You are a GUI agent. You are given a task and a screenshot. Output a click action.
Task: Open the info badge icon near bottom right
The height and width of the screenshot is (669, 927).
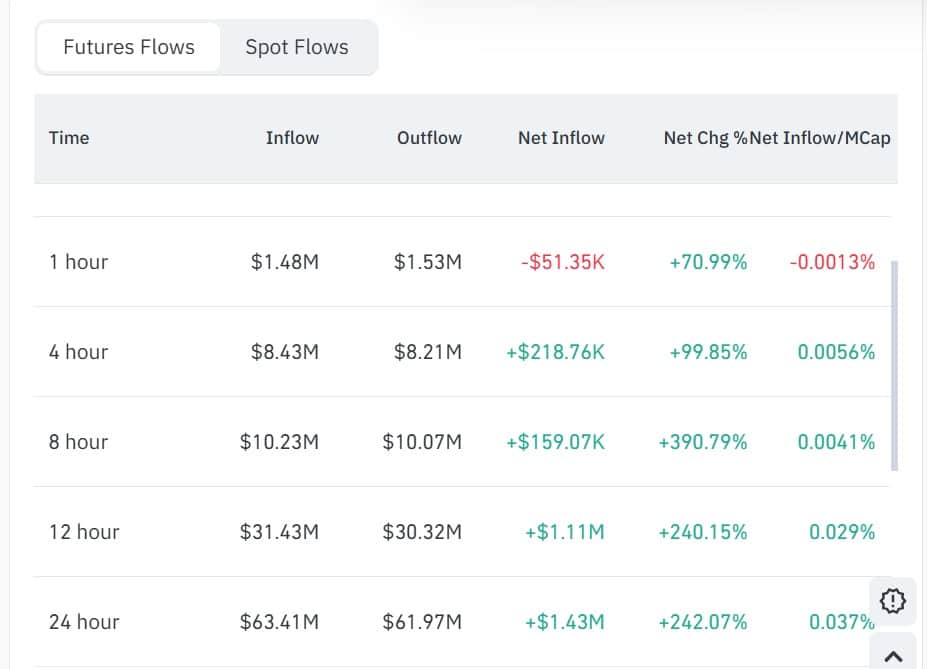pyautogui.click(x=891, y=600)
